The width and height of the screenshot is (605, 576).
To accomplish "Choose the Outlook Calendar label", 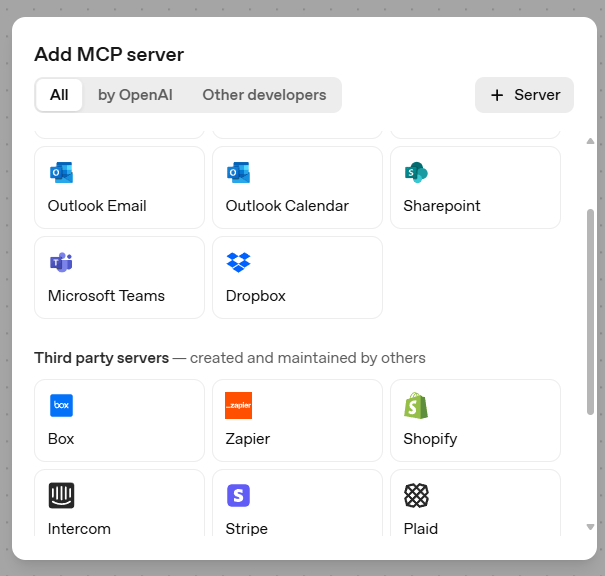I will tap(287, 206).
